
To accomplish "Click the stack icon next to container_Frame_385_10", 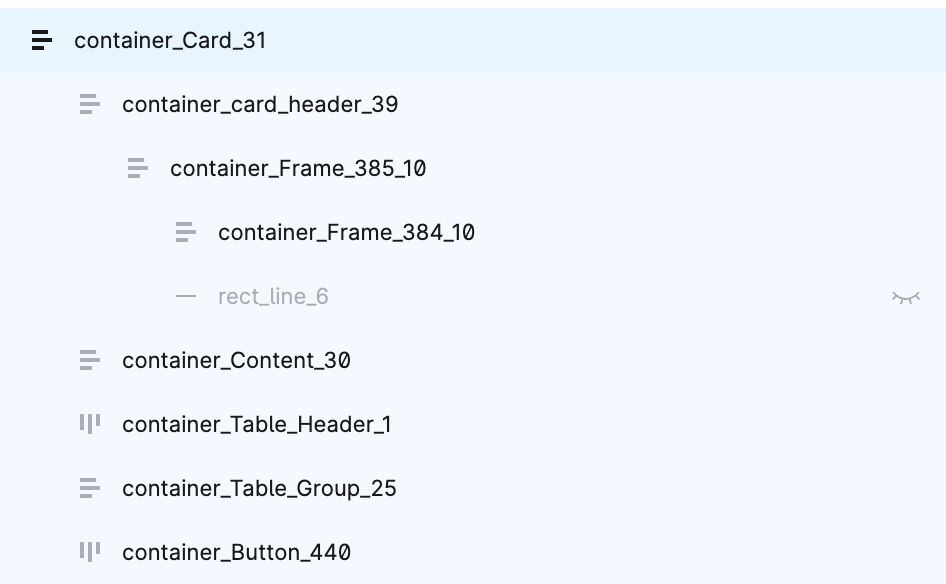I will (136, 168).
